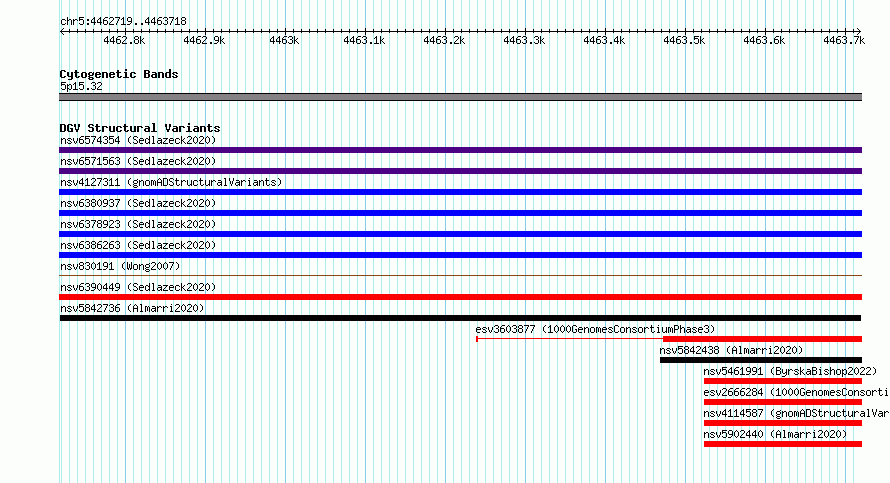The width and height of the screenshot is (890, 483).
Task: Click the right arrow end of the ruler
Action: pos(859,32)
